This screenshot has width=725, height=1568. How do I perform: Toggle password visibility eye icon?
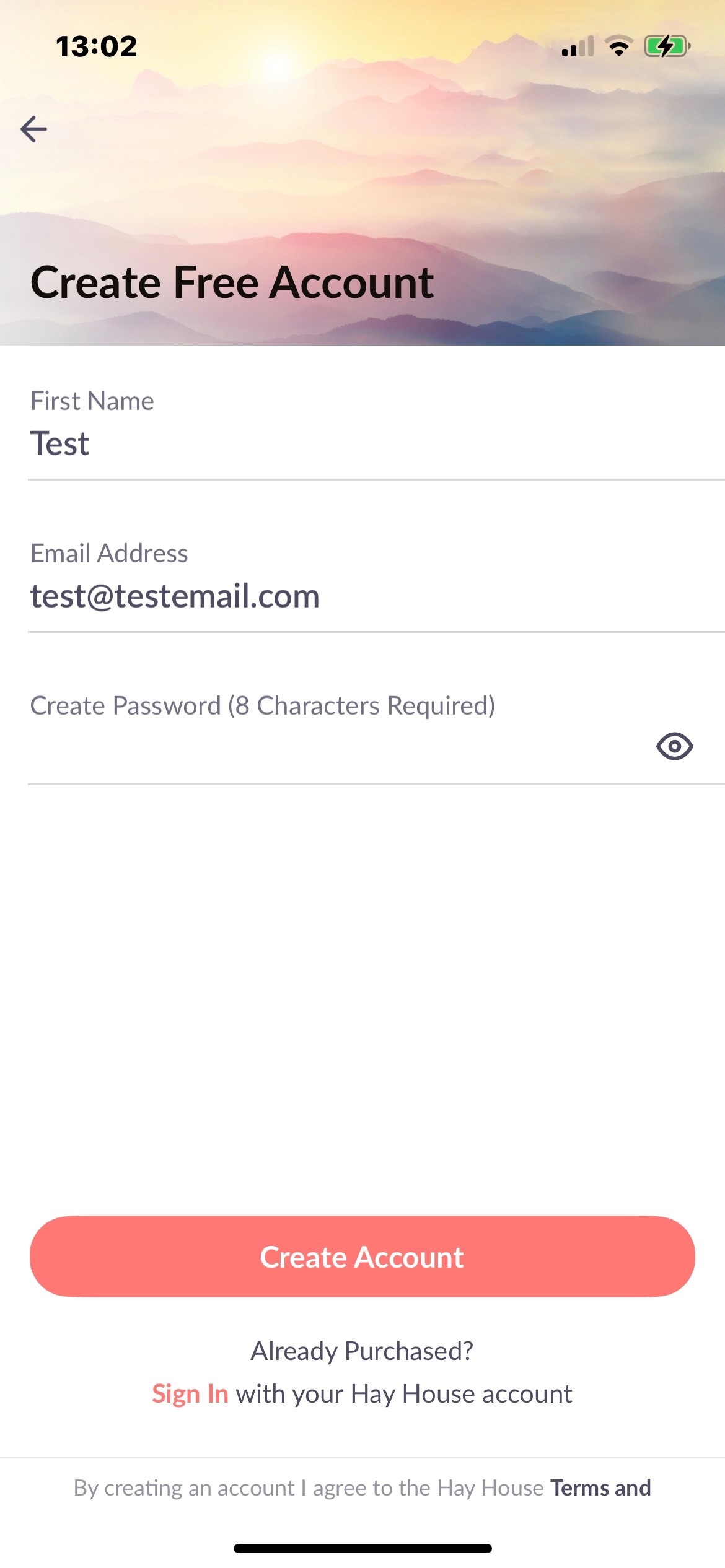pos(674,746)
